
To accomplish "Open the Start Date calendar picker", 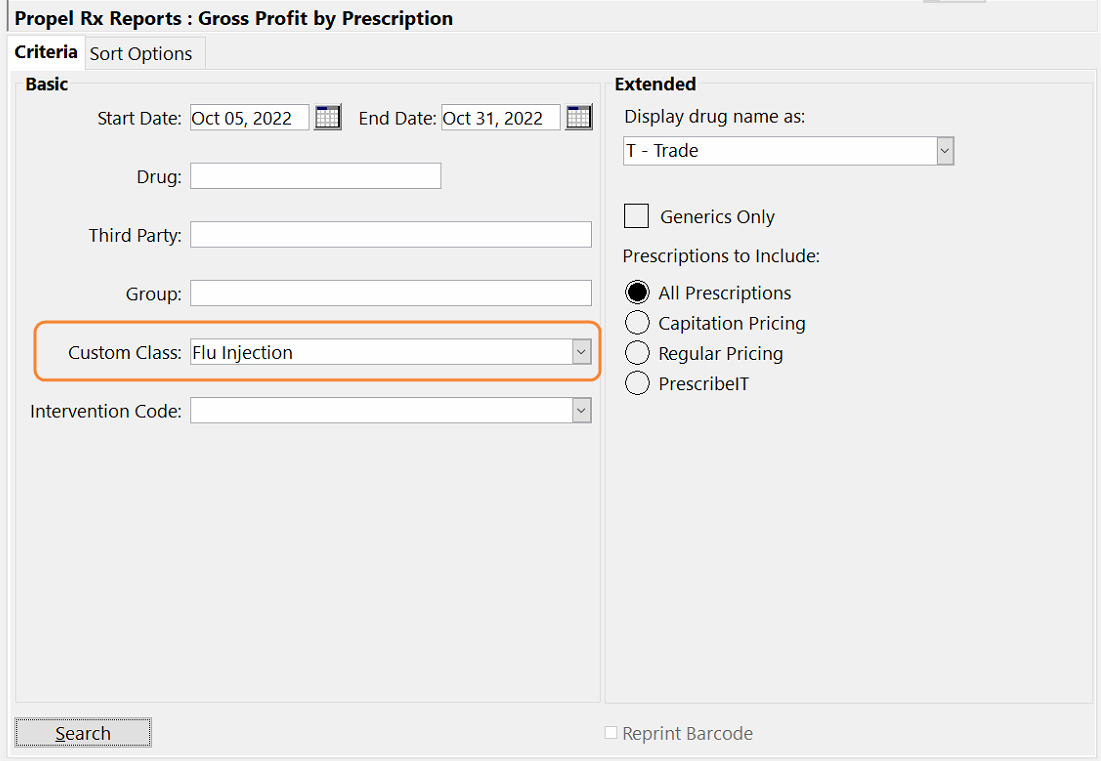I will click(328, 118).
